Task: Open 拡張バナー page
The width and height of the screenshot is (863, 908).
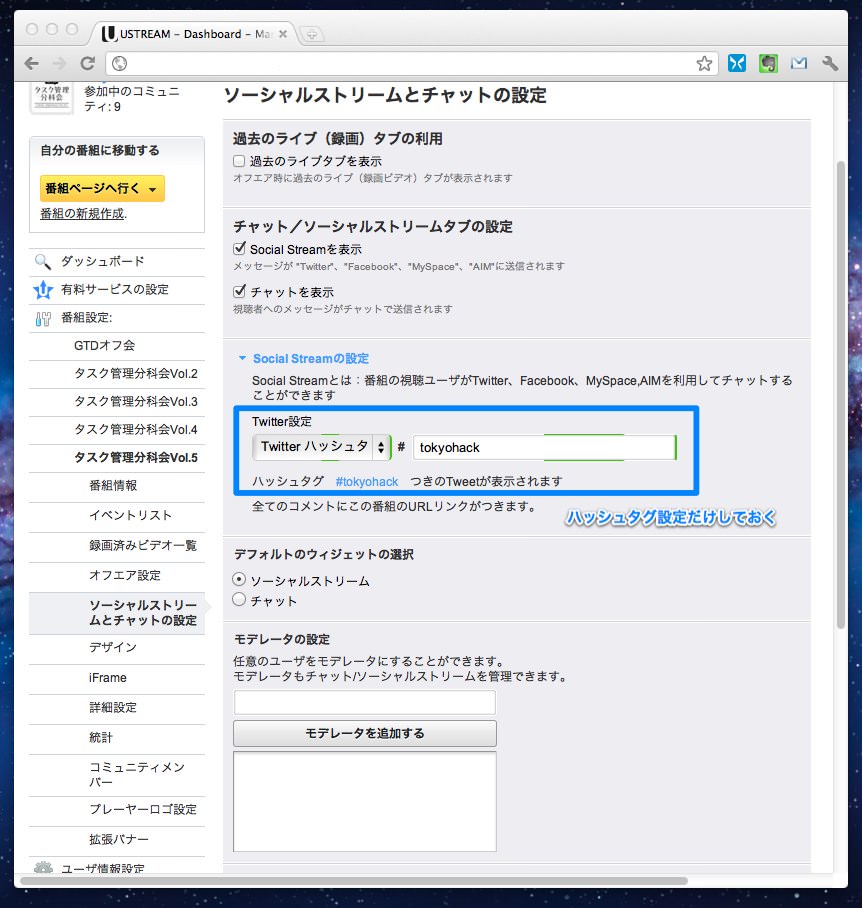Action: click(119, 840)
